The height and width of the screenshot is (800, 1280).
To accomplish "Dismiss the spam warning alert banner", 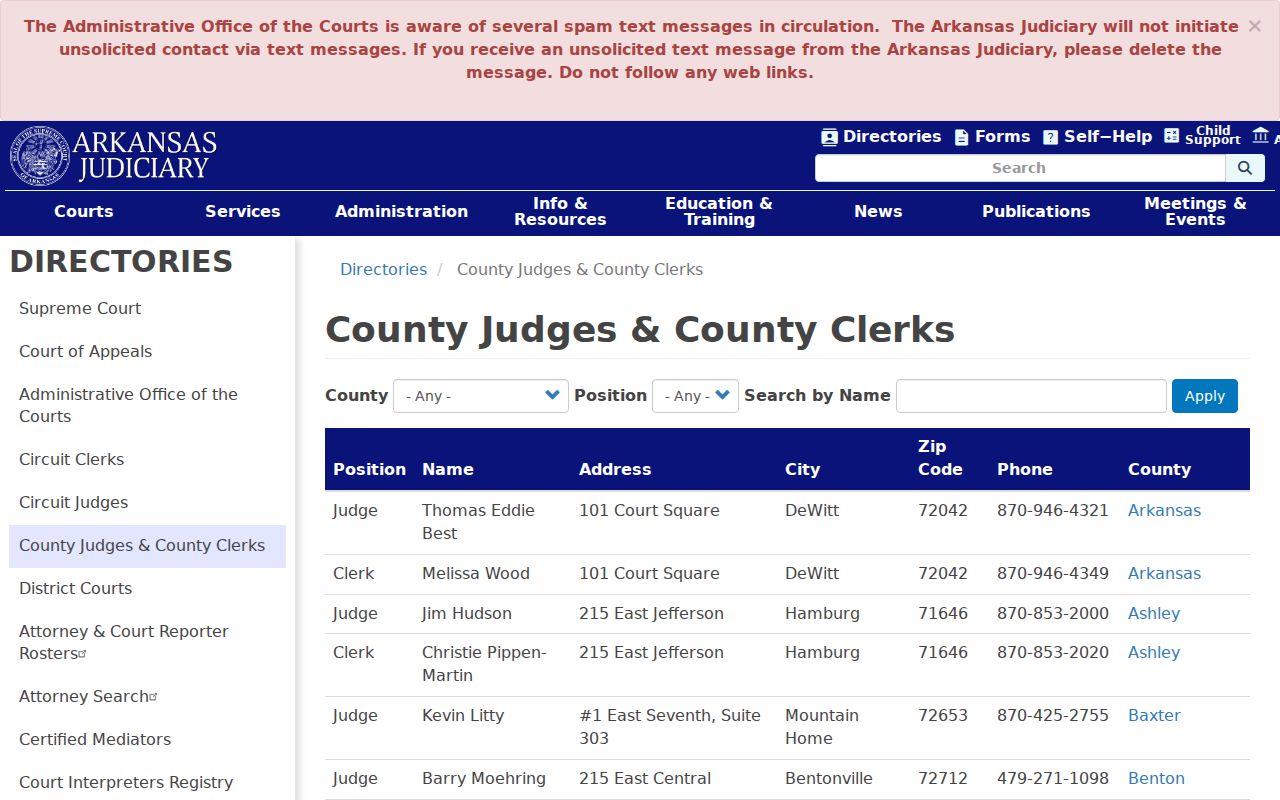I will coord(1254,26).
